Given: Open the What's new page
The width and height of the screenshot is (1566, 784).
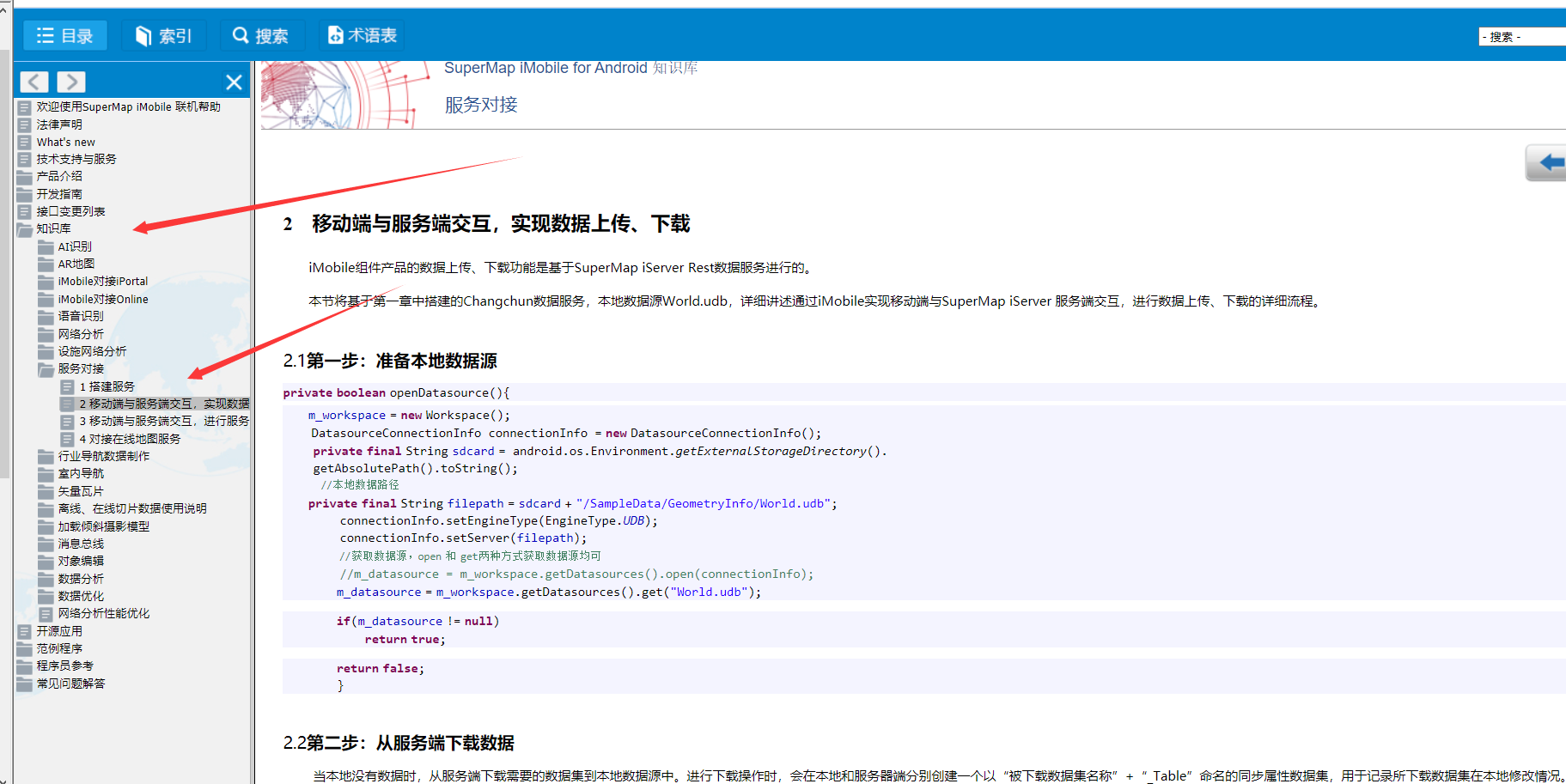Looking at the screenshot, I should pyautogui.click(x=65, y=142).
